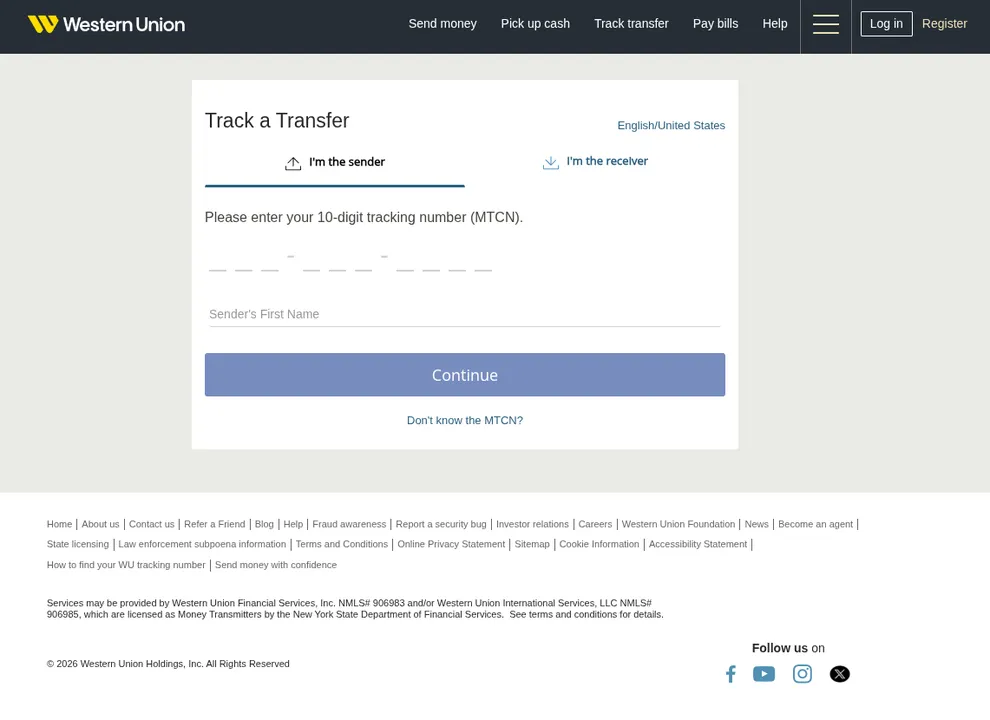Open footer Home link
The image size is (990, 720).
tap(59, 524)
